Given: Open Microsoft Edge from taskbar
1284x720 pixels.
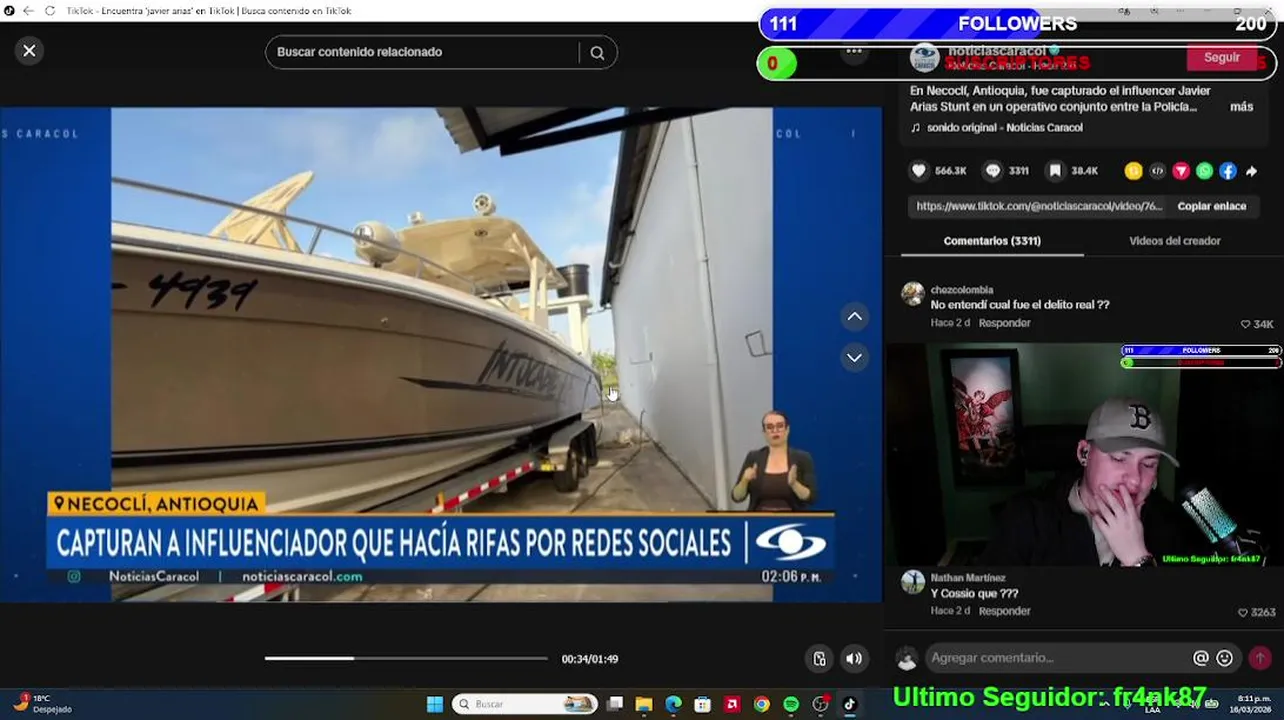Looking at the screenshot, I should (x=673, y=704).
